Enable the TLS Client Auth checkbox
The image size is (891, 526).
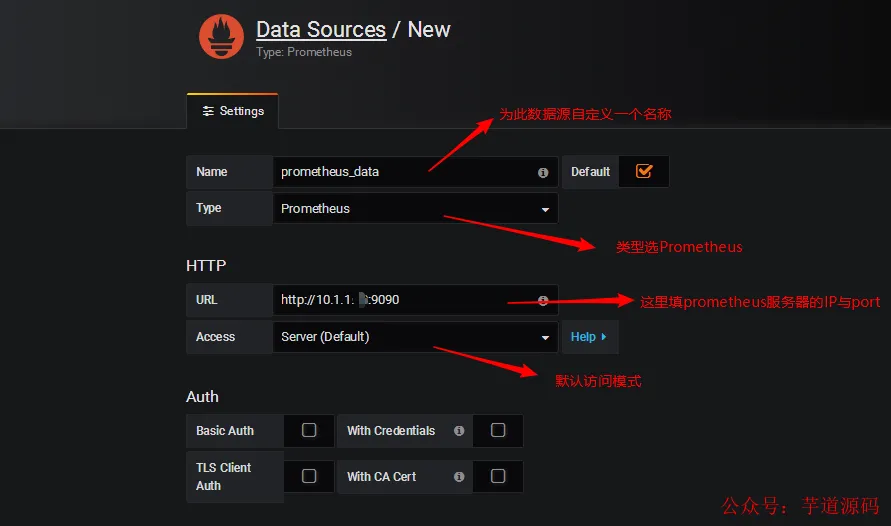tap(309, 476)
